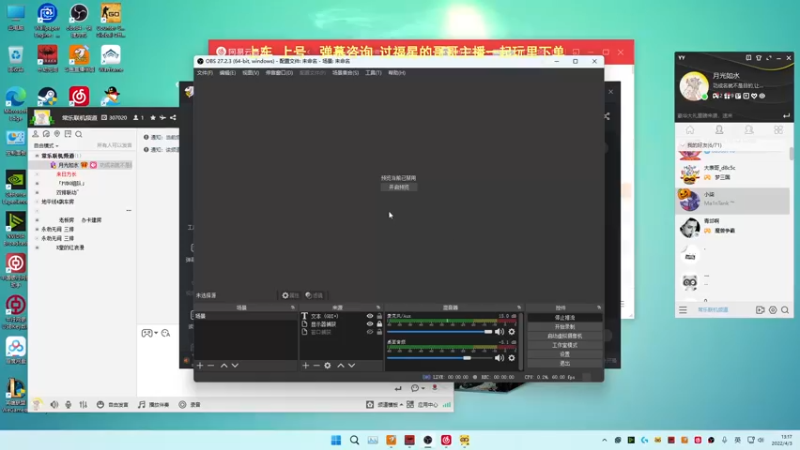
Task: Click the 停止推流 button in OBS controls
Action: tap(564, 317)
